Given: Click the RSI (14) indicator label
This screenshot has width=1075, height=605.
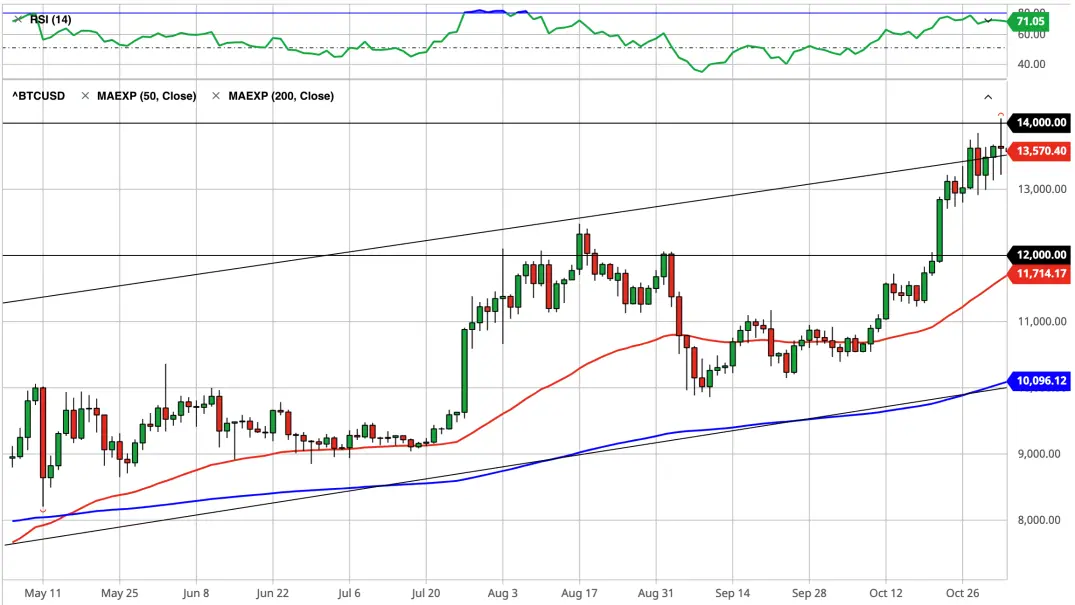Looking at the screenshot, I should pos(51,19).
